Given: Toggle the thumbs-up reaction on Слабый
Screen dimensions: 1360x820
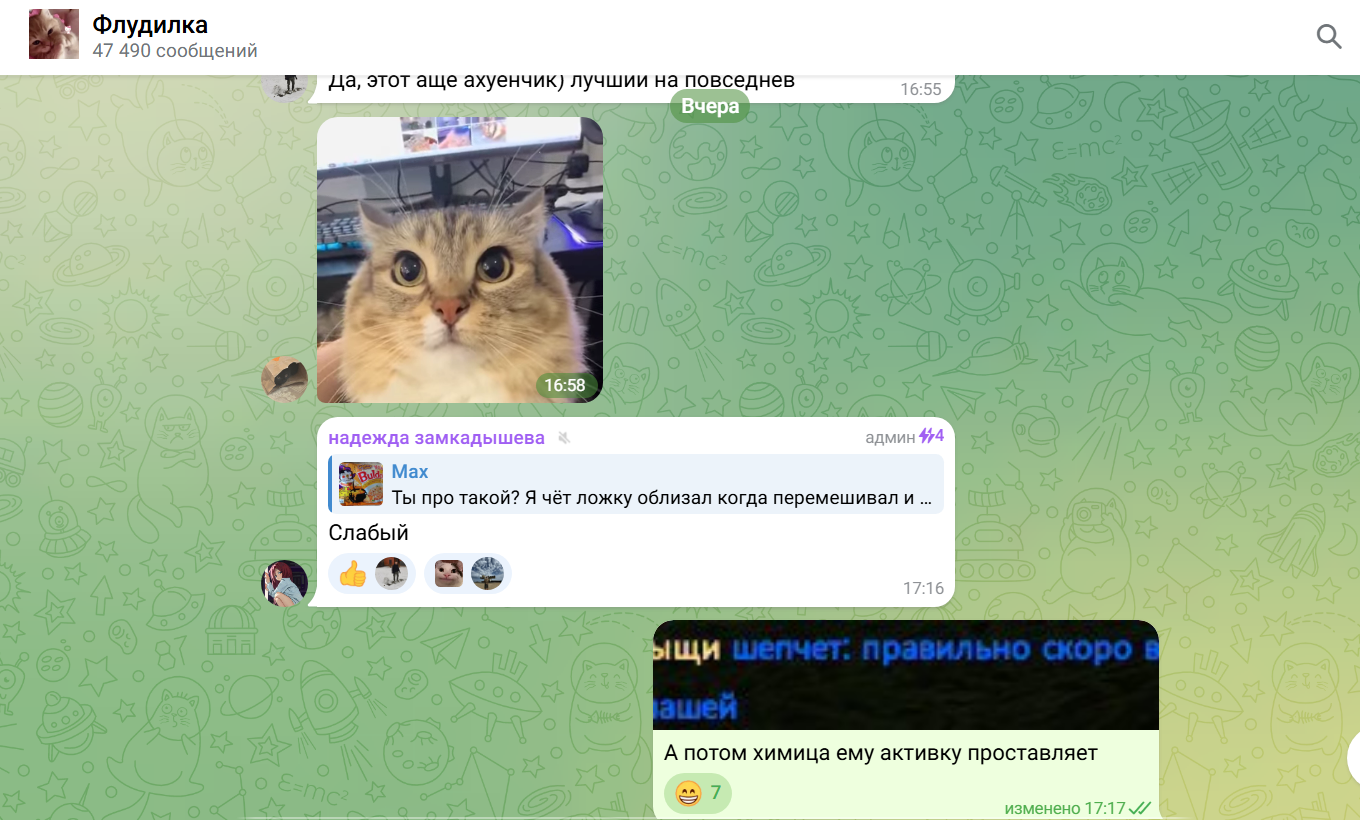Looking at the screenshot, I should point(369,574).
